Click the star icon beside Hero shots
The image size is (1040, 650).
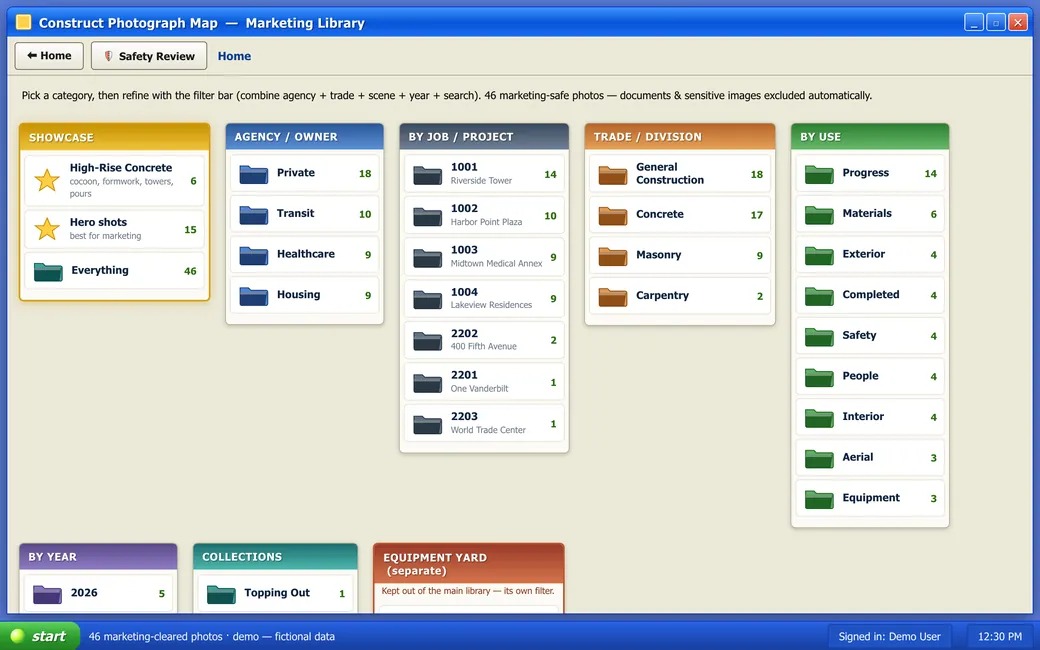pyautogui.click(x=47, y=229)
